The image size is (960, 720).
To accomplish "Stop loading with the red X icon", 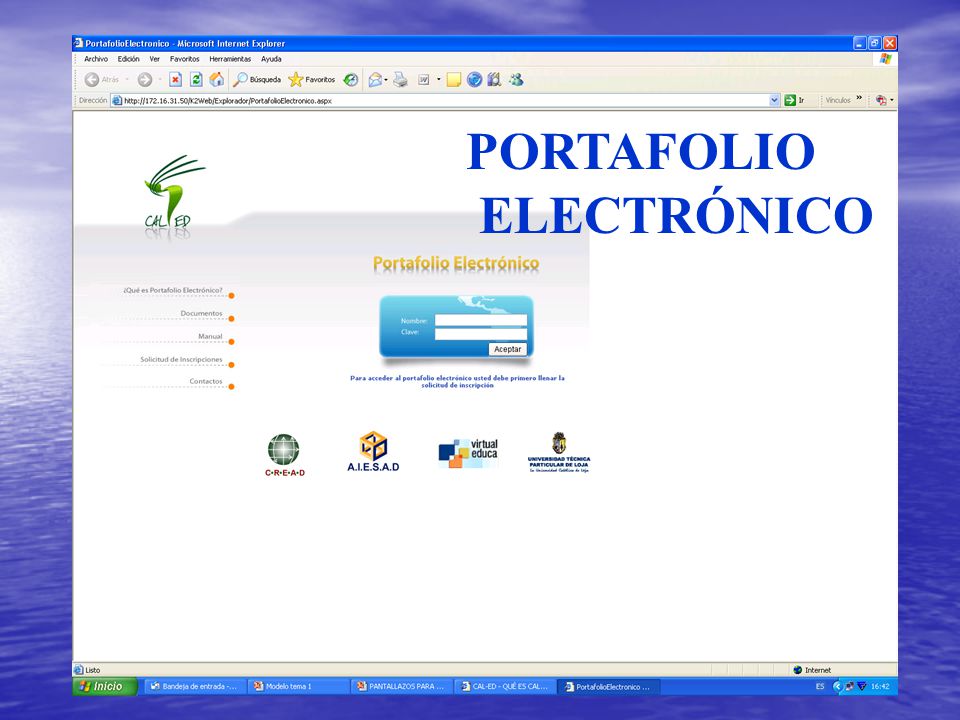I will 176,80.
